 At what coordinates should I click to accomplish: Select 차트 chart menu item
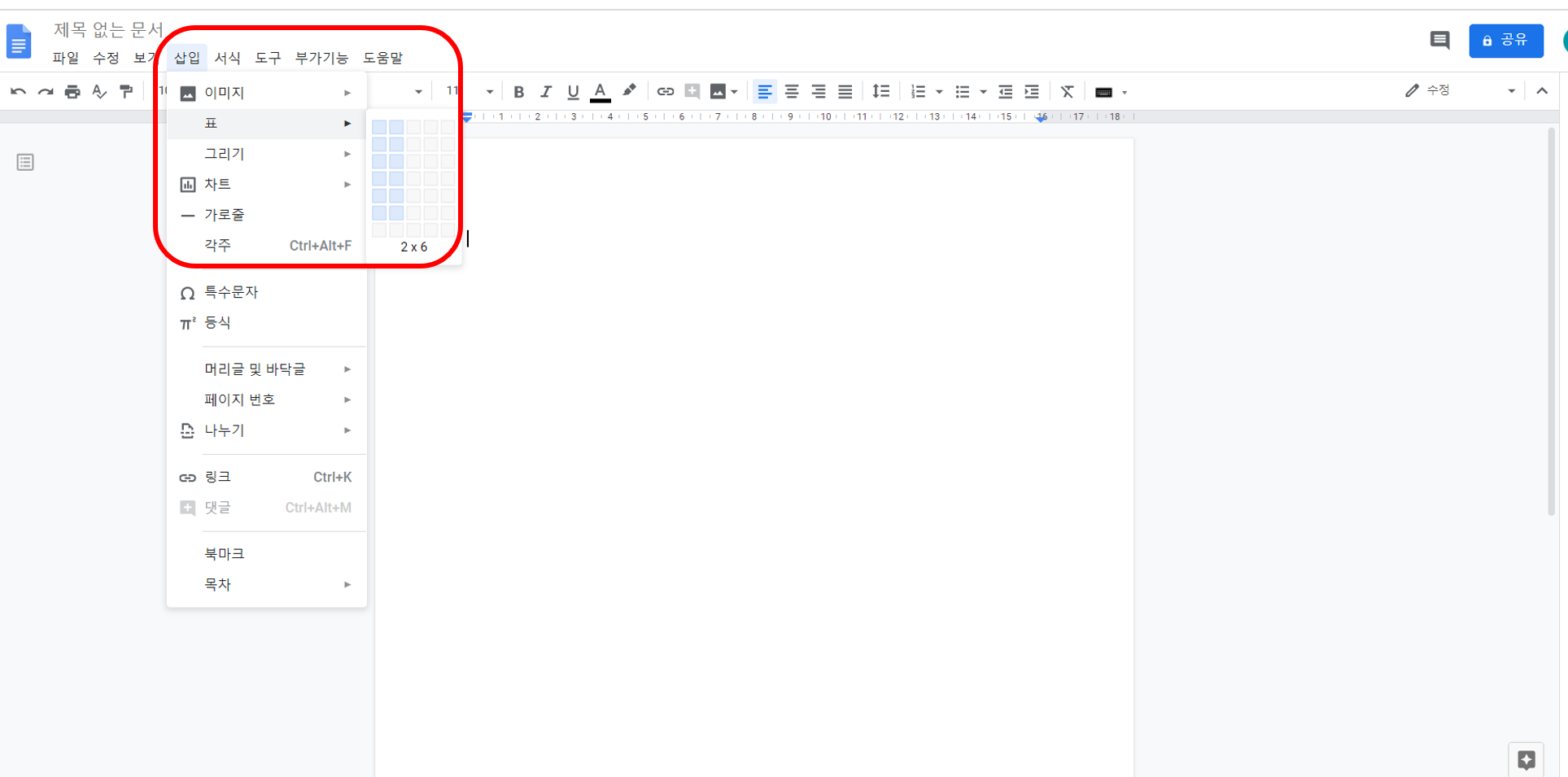pos(267,185)
